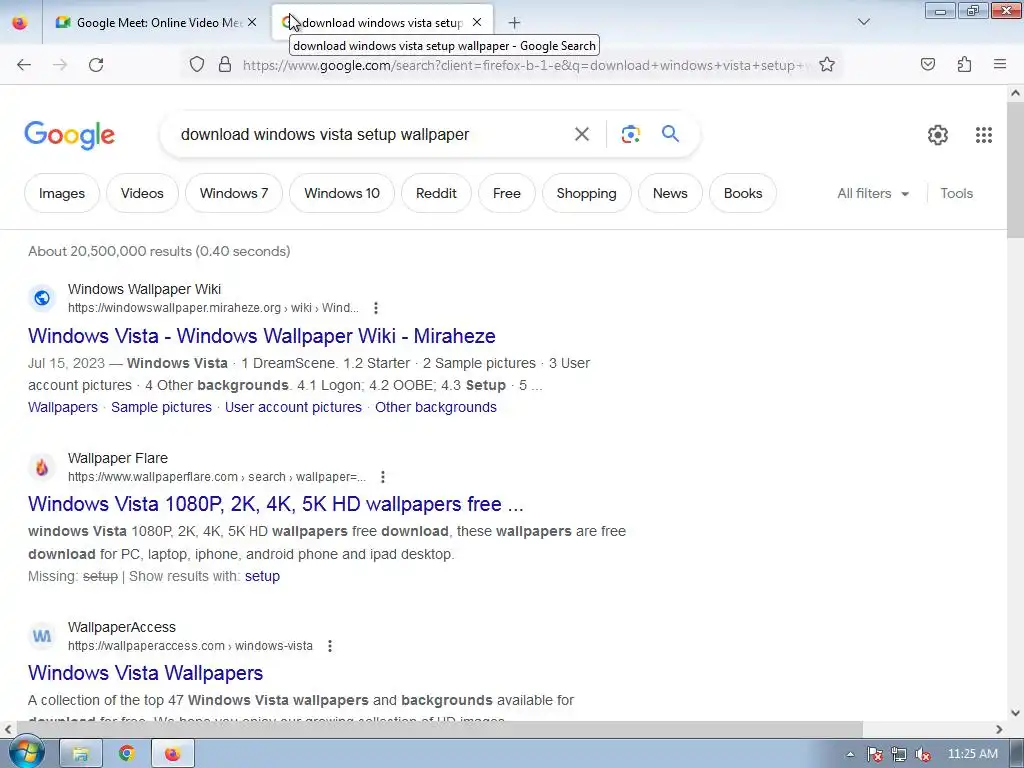
Task: Click the WallpaperAccess favicon
Action: 42,636
